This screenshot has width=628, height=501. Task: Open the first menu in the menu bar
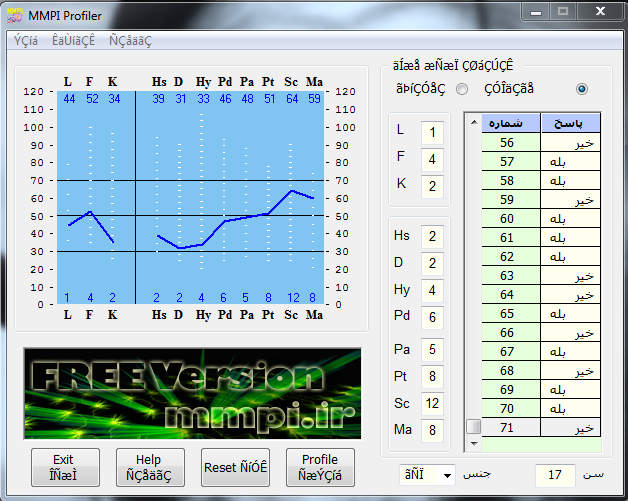(25, 41)
